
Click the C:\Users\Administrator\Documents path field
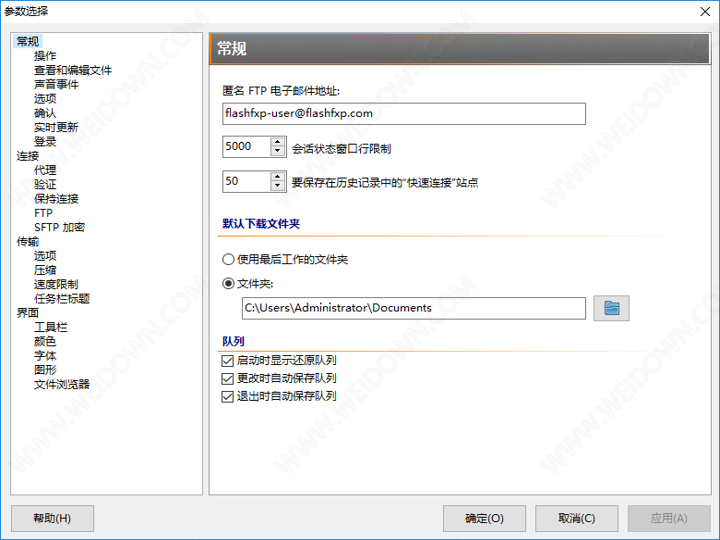[414, 308]
